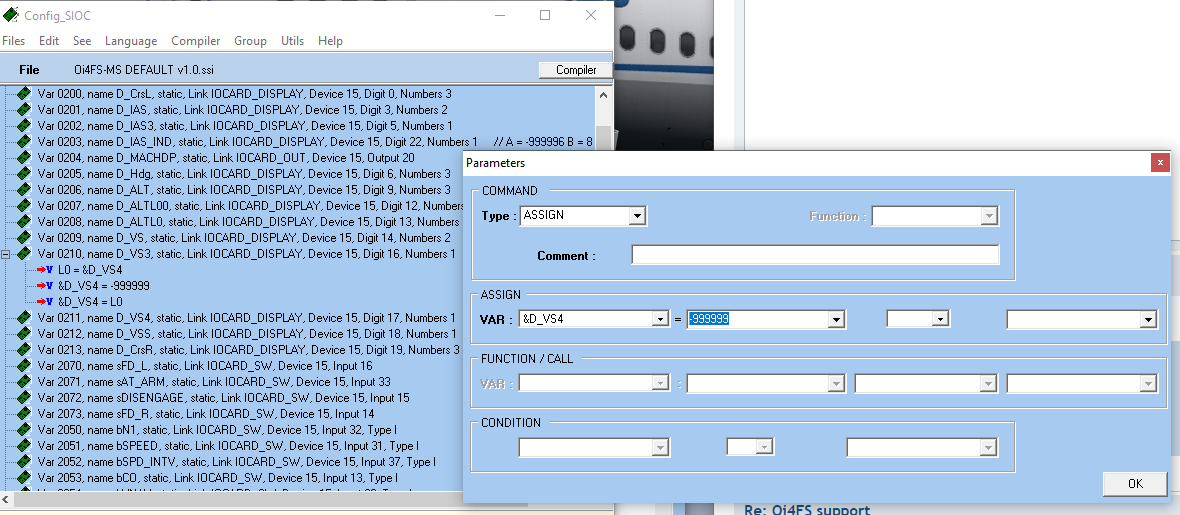Click the vertical scrollbar up arrow
Viewport: 1180px width, 515px height.
tap(603, 94)
